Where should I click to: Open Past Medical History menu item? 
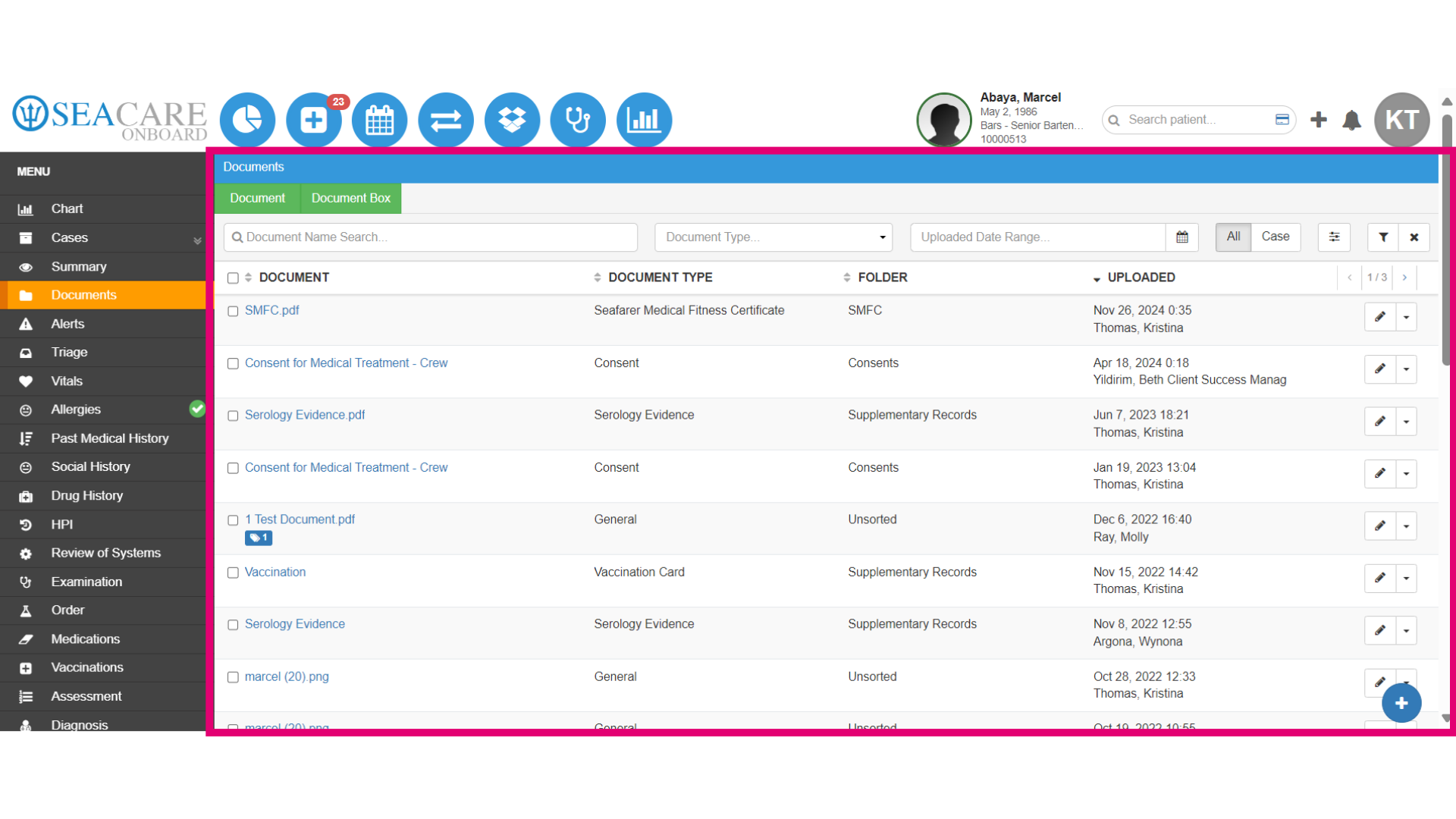tap(102, 438)
